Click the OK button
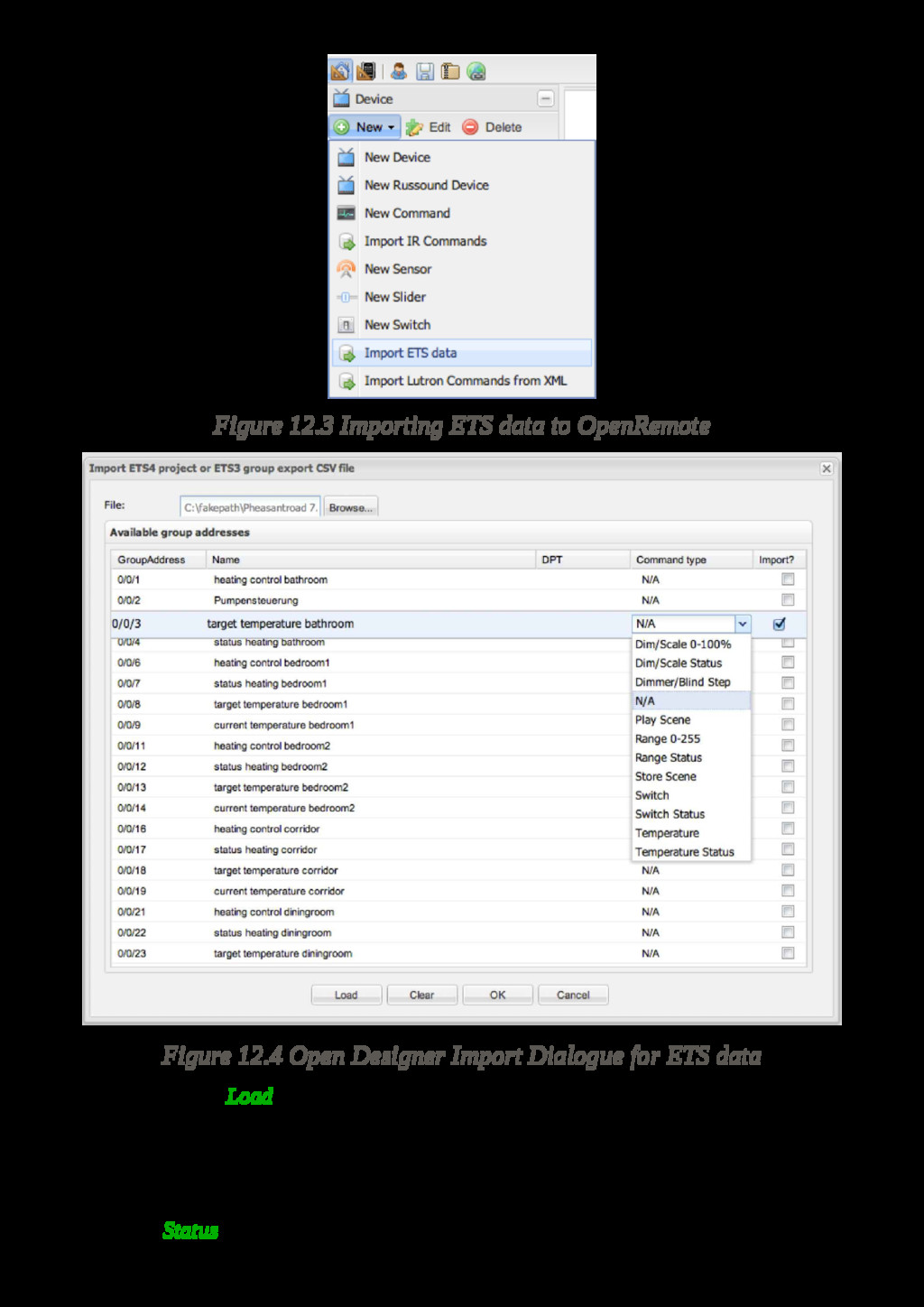This screenshot has width=924, height=1307. click(498, 995)
